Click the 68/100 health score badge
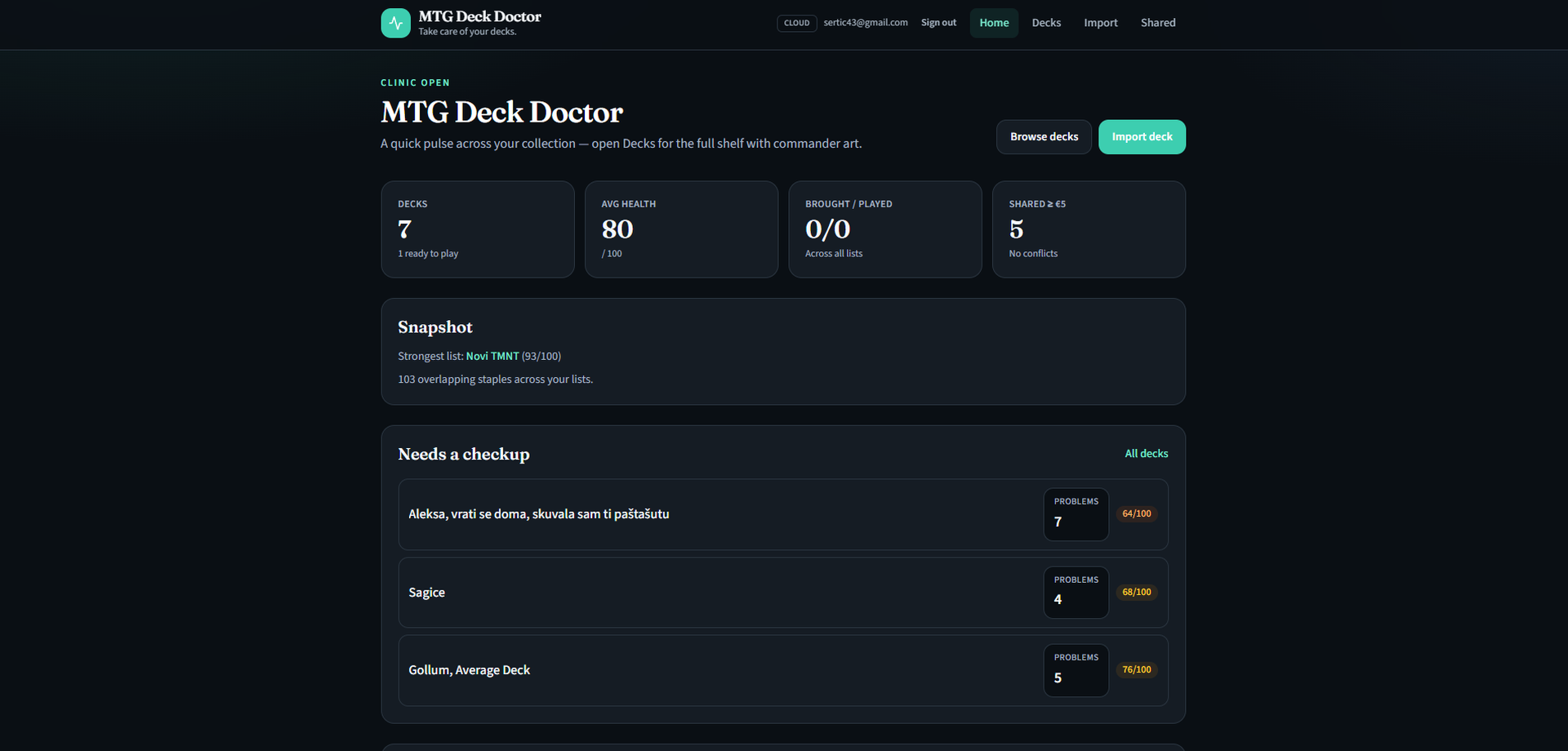This screenshot has width=1568, height=751. [1137, 593]
